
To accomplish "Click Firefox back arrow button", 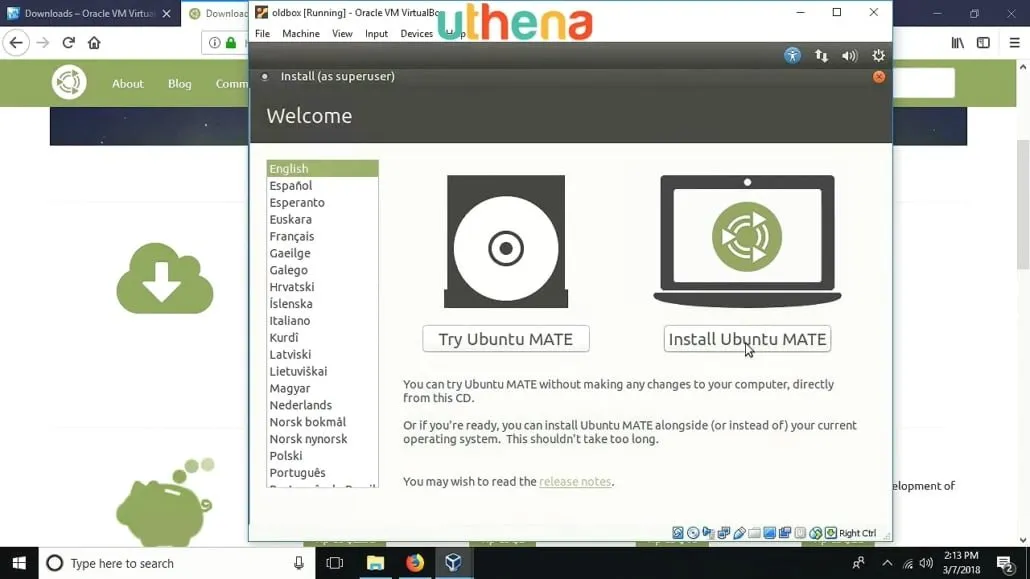I will tap(16, 43).
